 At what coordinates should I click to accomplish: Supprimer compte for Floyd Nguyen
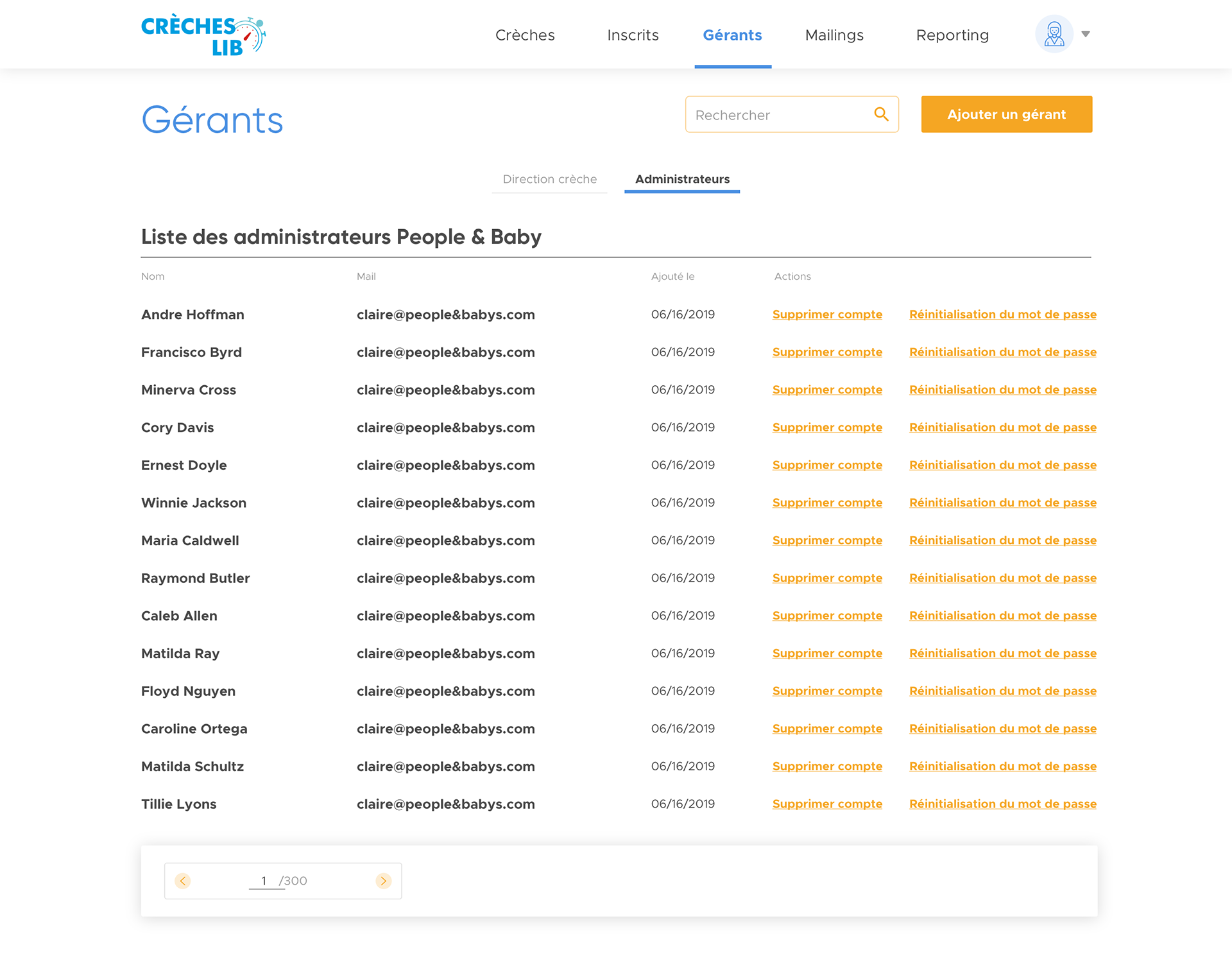click(x=827, y=691)
